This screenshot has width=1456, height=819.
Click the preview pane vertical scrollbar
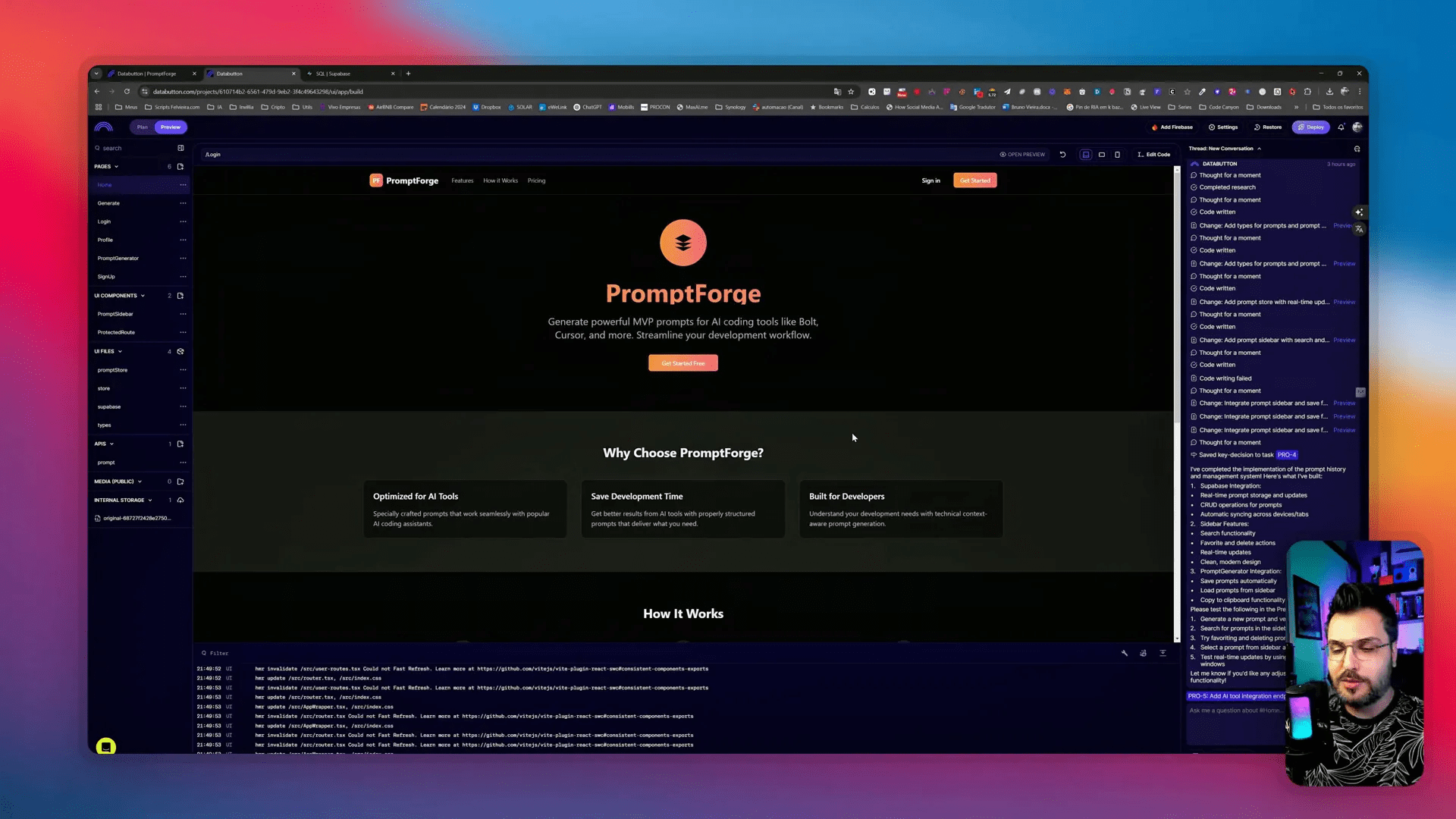coord(1177,296)
